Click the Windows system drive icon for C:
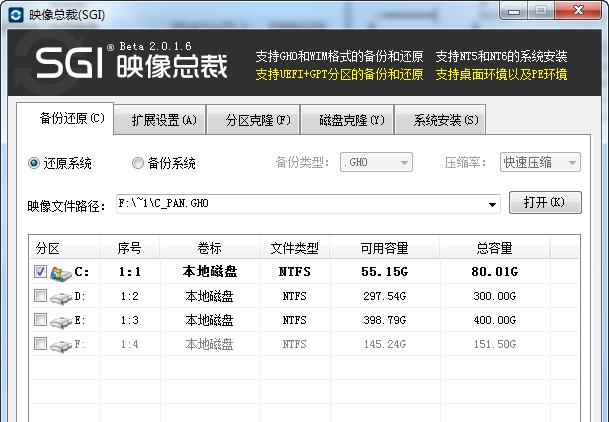The height and width of the screenshot is (422, 609). click(61, 273)
